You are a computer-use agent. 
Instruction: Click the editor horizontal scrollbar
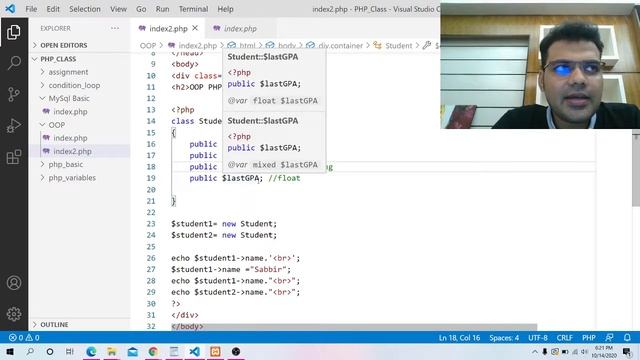click(x=354, y=327)
